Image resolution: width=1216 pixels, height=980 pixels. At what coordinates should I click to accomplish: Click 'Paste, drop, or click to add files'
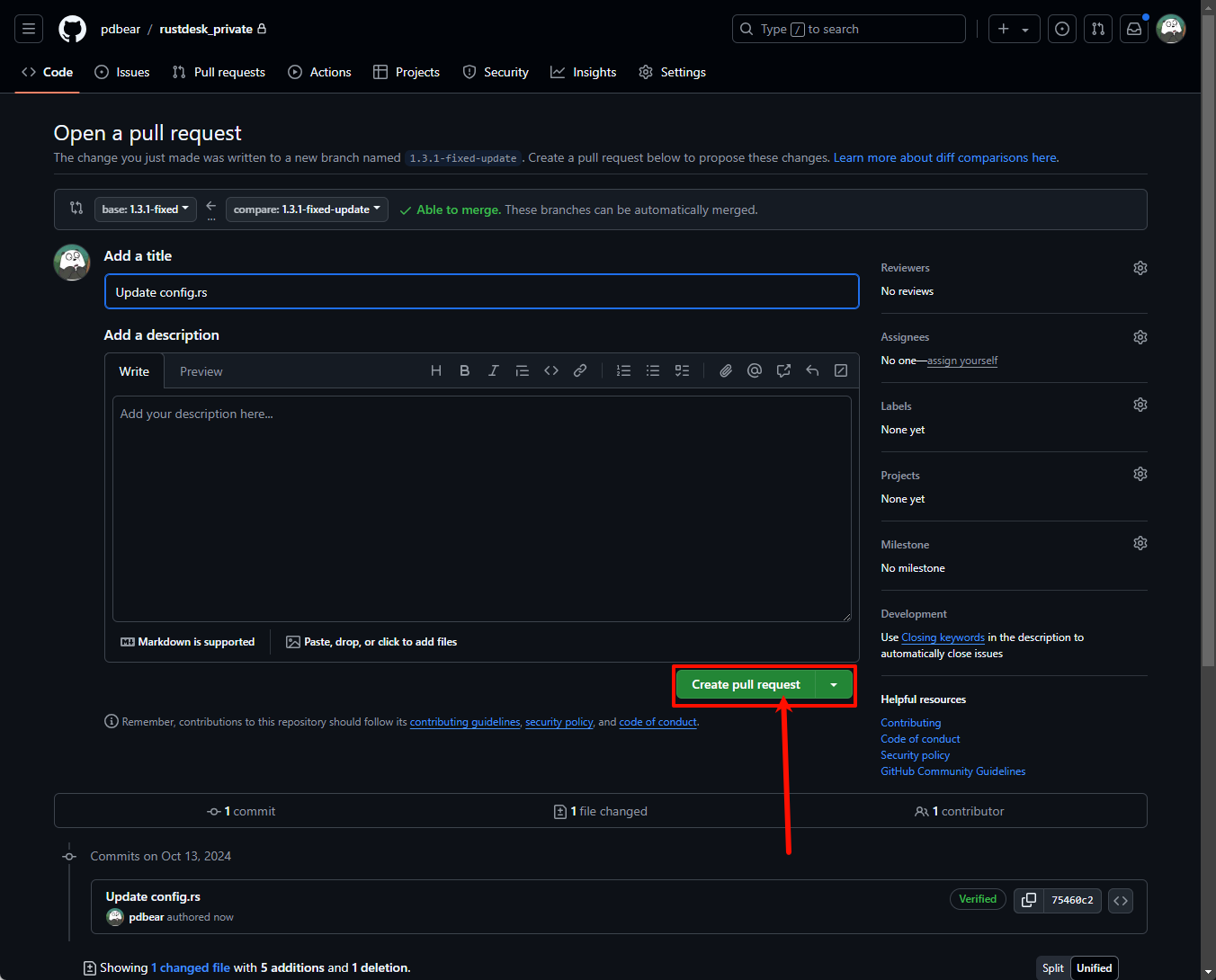[371, 642]
